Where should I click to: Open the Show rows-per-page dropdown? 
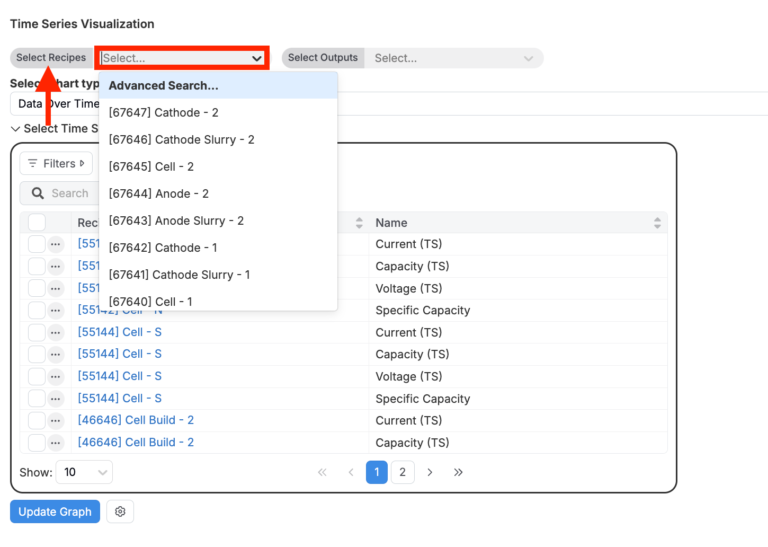click(84, 472)
